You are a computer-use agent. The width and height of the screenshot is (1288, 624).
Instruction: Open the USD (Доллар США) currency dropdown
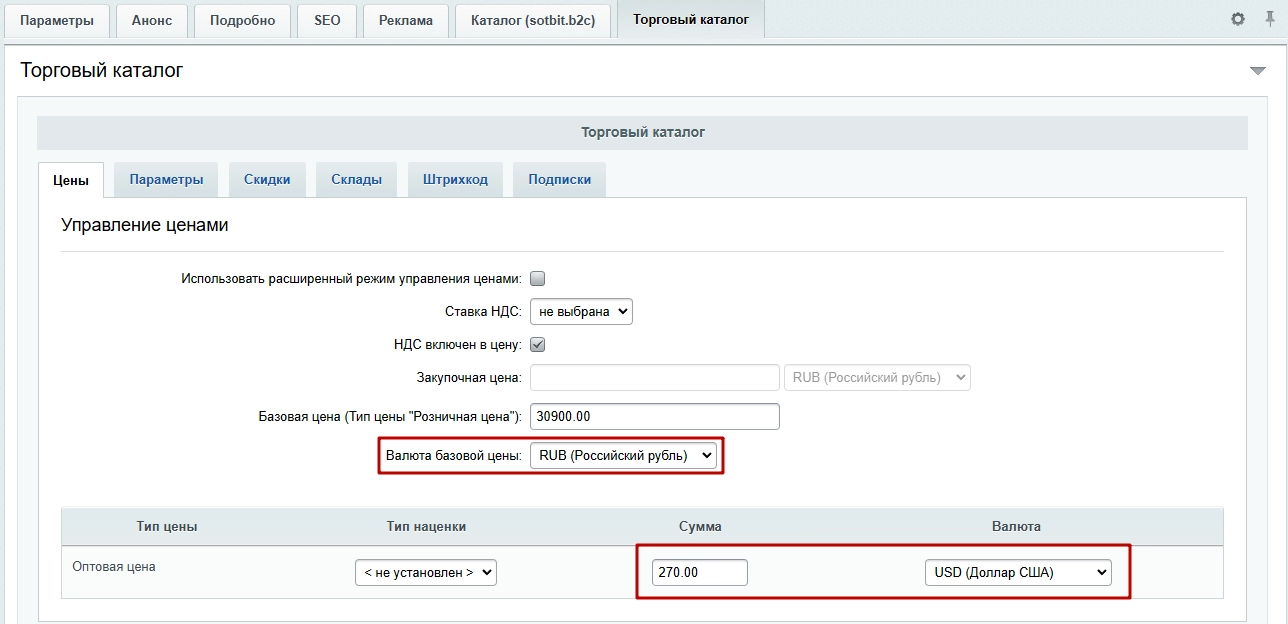click(x=1018, y=572)
